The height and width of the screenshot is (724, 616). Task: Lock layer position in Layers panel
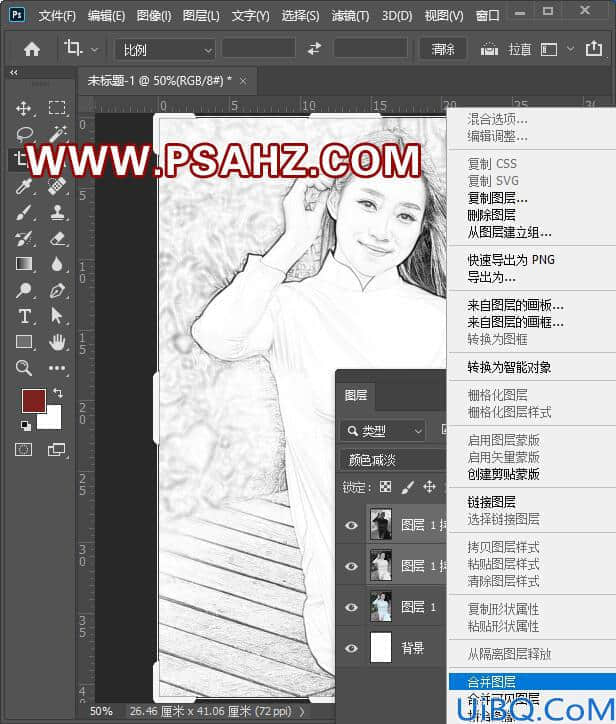pyautogui.click(x=429, y=487)
